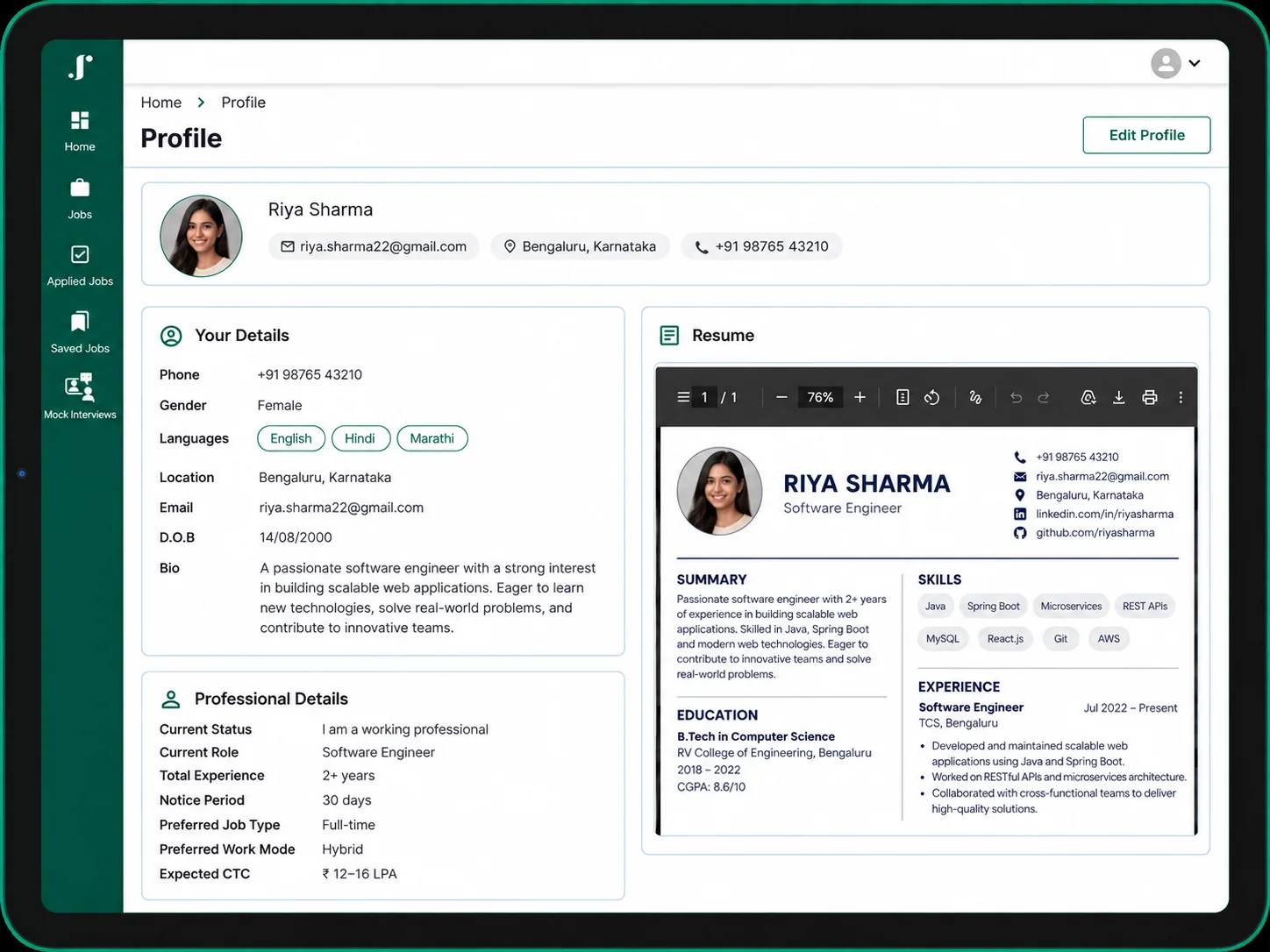Click the Spring Boot skill tag
The height and width of the screenshot is (952, 1270).
993,606
